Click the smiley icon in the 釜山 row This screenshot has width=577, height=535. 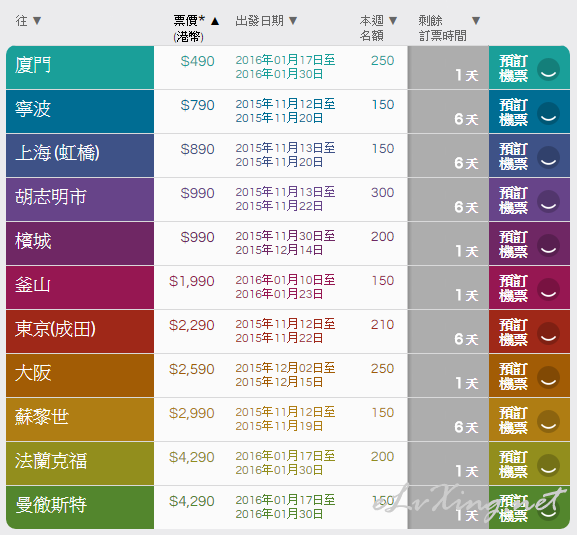click(x=548, y=289)
